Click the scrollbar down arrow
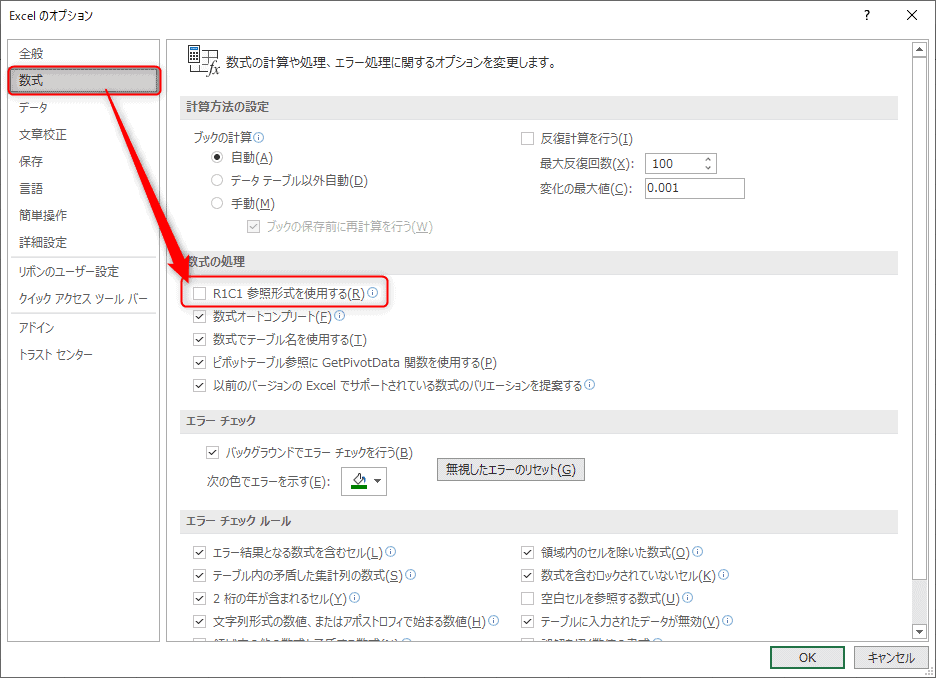The image size is (936, 678). (919, 631)
